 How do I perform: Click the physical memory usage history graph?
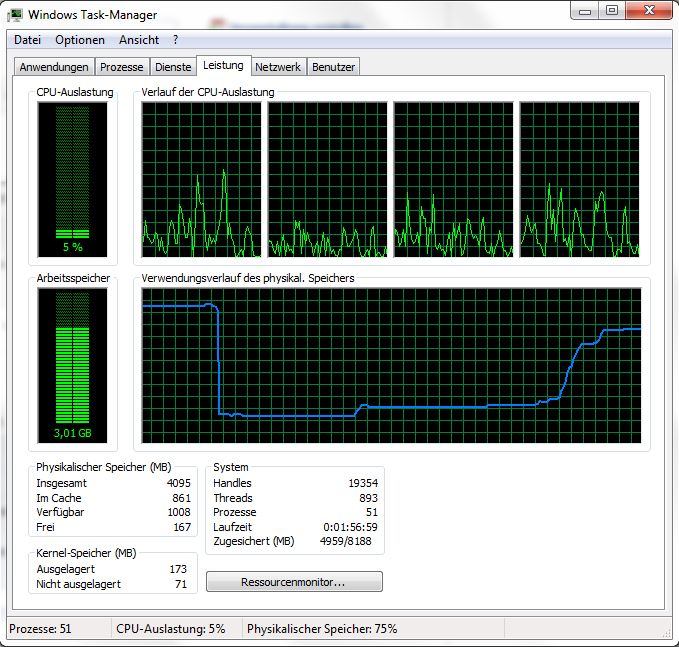[391, 366]
